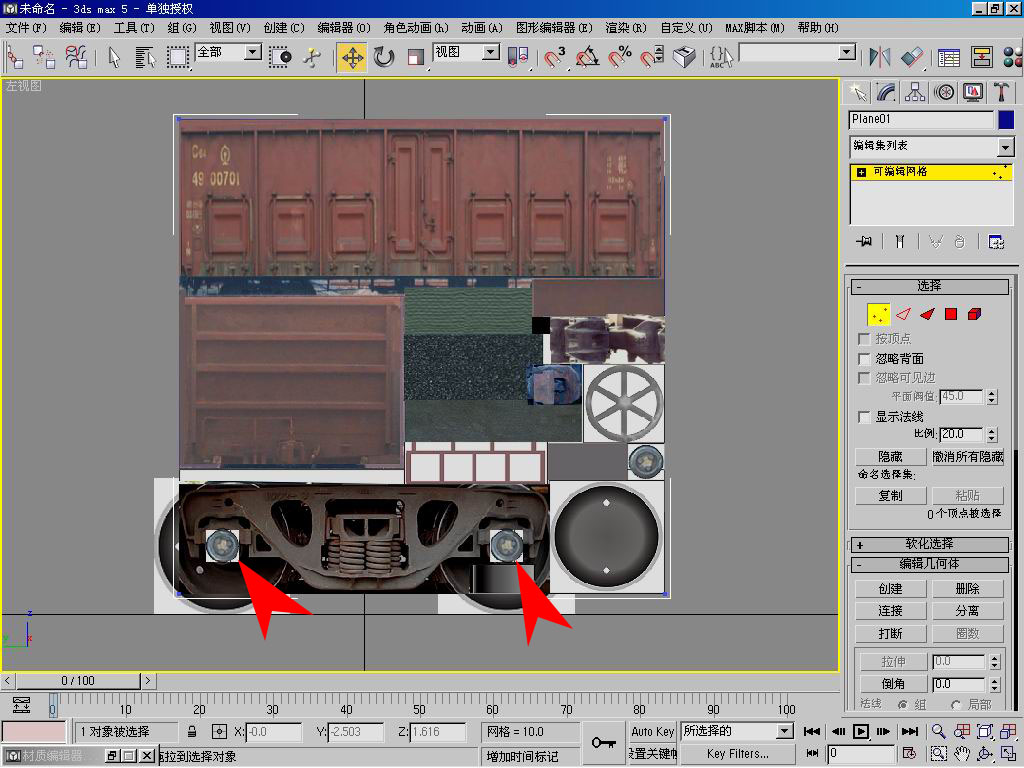This screenshot has width=1024, height=768.
Task: Choose the Scale tool
Action: click(415, 57)
